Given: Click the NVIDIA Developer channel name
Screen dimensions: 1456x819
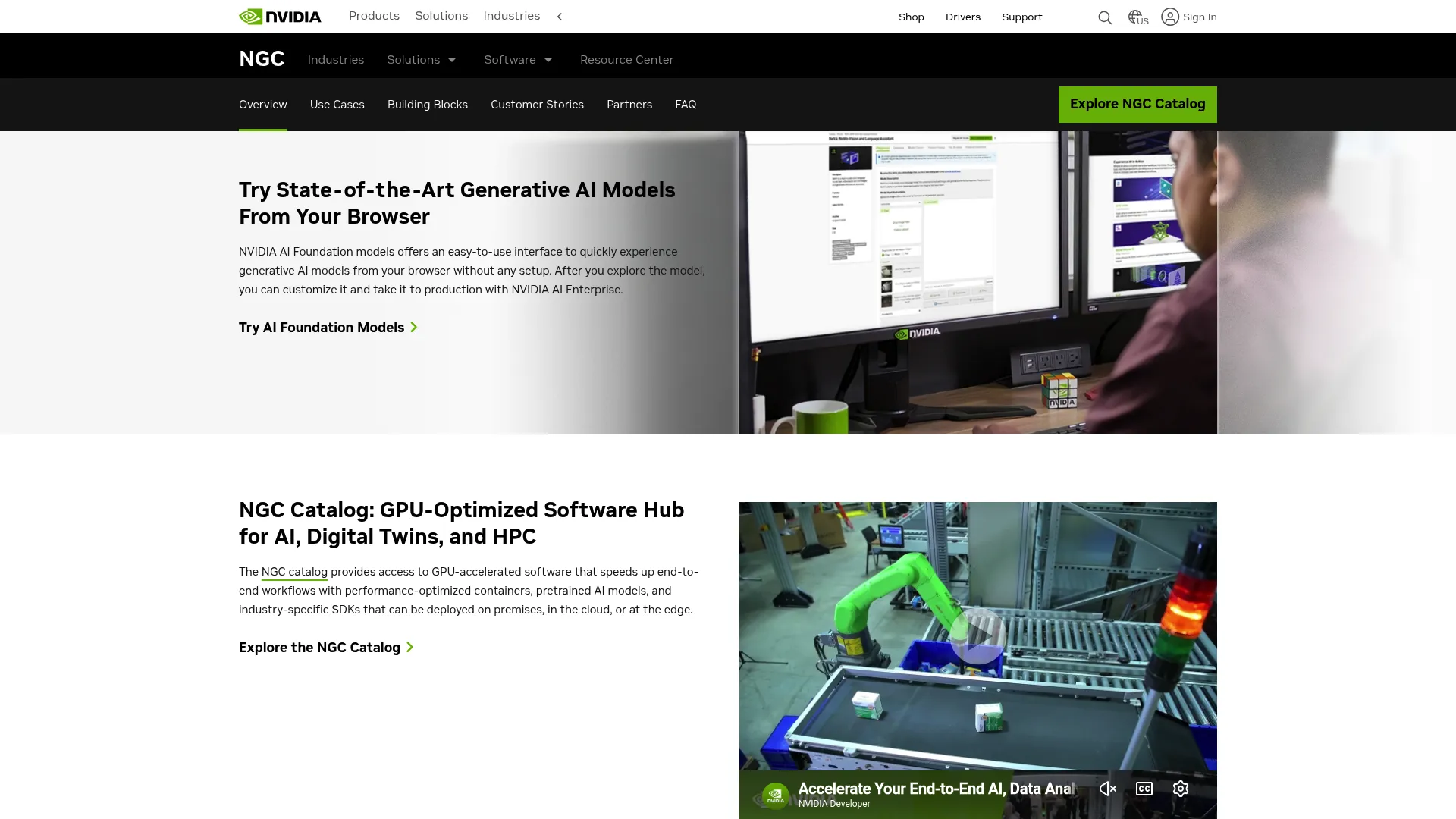Looking at the screenshot, I should [834, 804].
